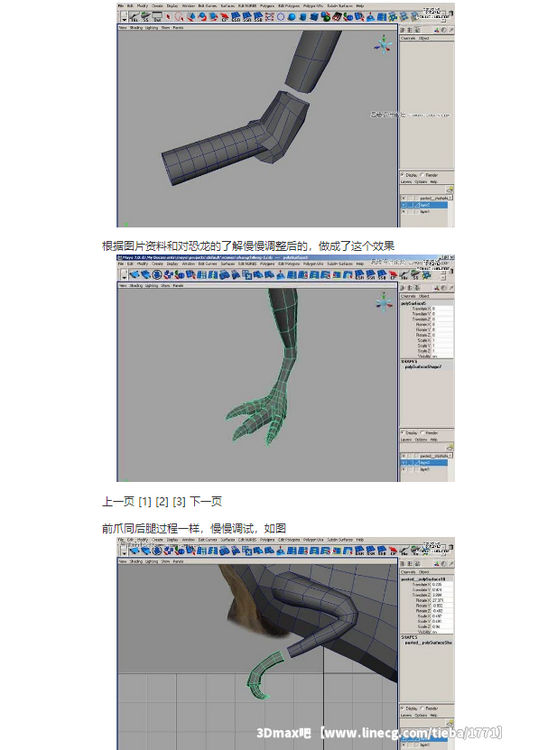Image resolution: width=538 pixels, height=750 pixels.
Task: Open page [1] link
Action: 145,501
